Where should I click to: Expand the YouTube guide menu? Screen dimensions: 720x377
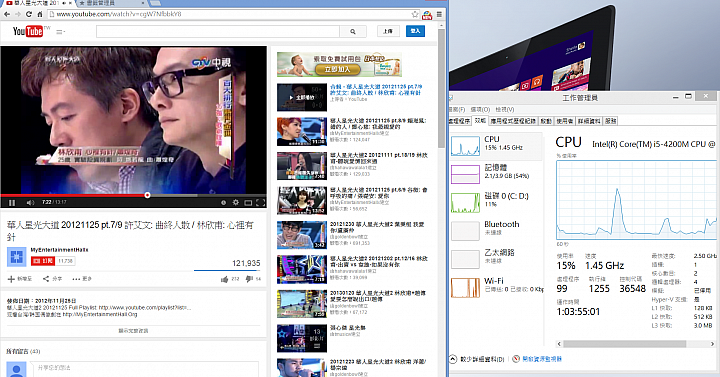60,32
